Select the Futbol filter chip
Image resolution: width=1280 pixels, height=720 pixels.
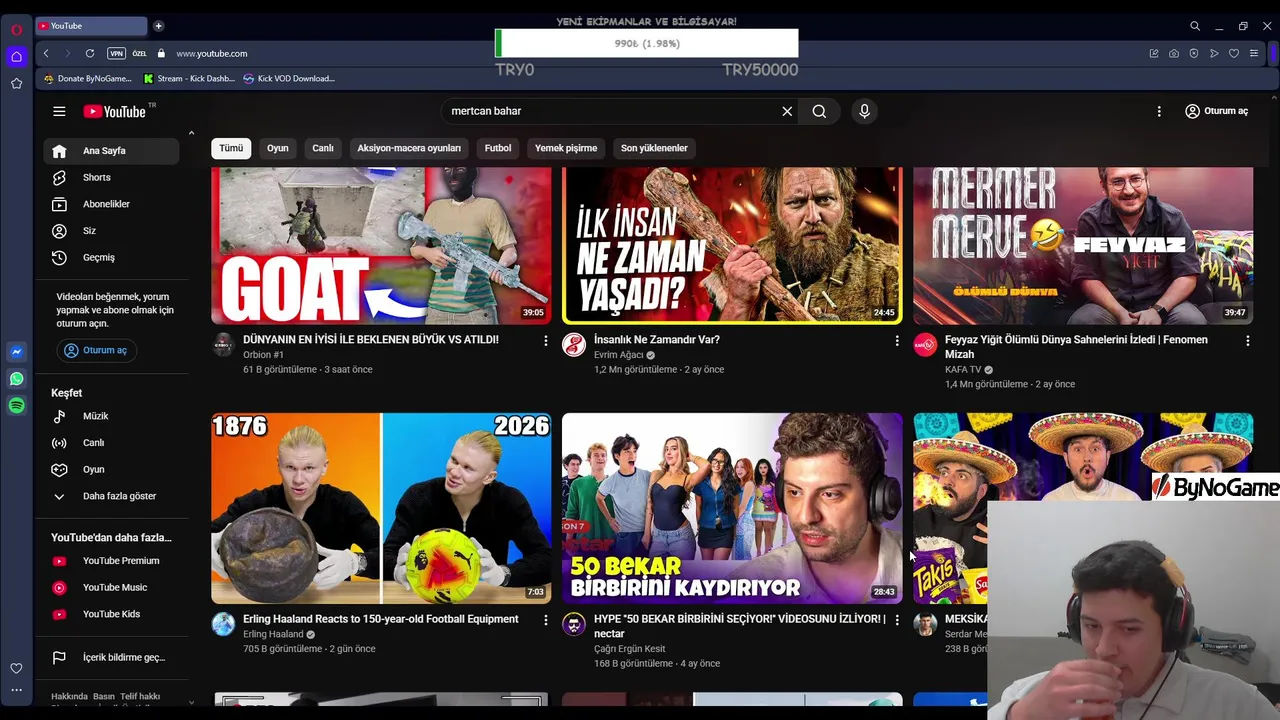(498, 148)
